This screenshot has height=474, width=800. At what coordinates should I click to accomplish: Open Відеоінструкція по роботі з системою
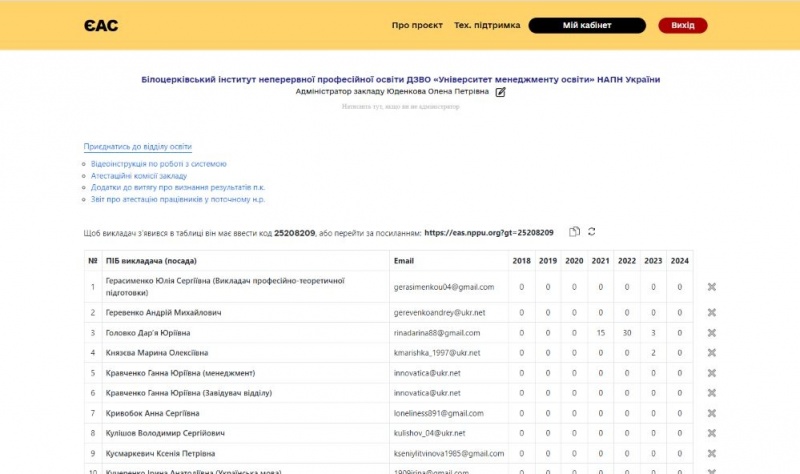tap(158, 164)
